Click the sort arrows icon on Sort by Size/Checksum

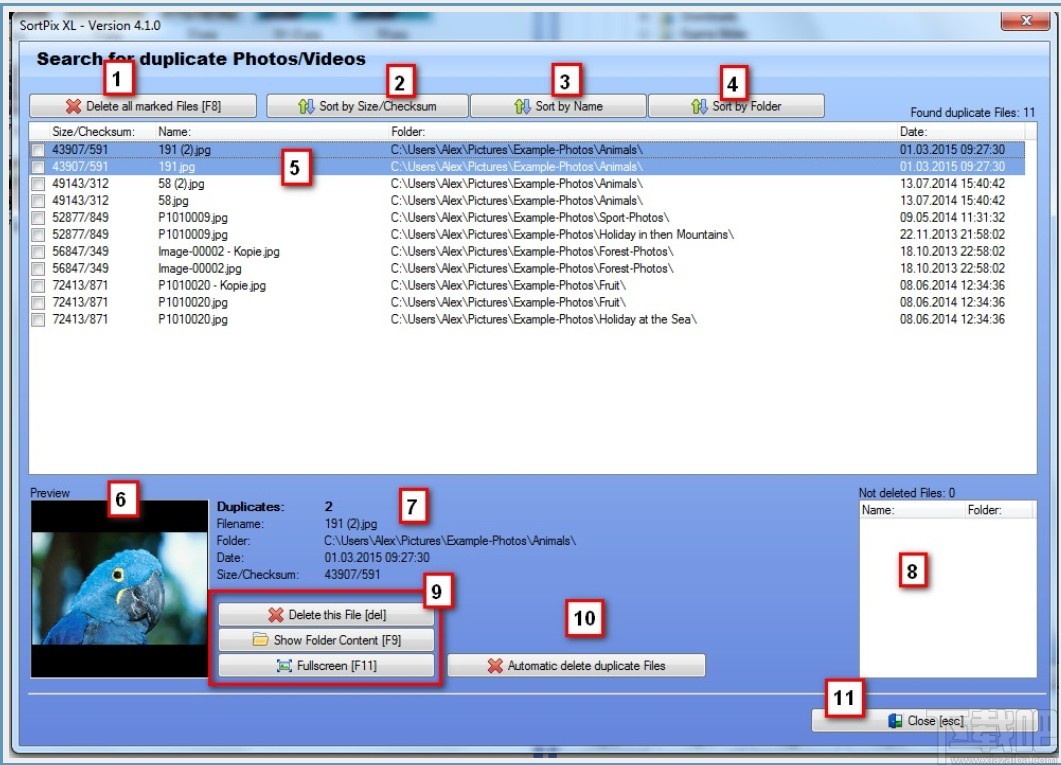307,106
